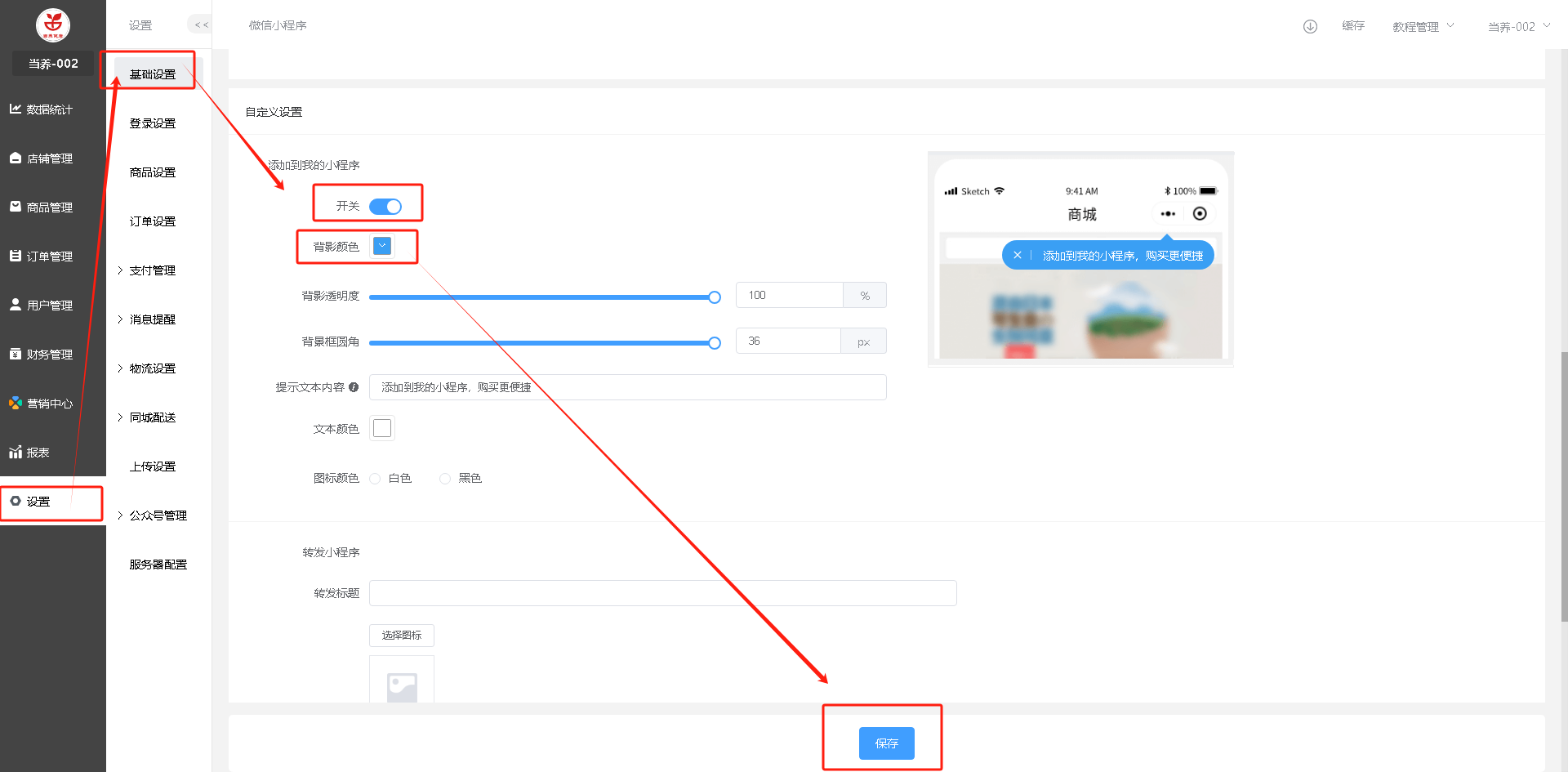
Task: Open the 背景颜色 color picker swatch
Action: (x=382, y=246)
